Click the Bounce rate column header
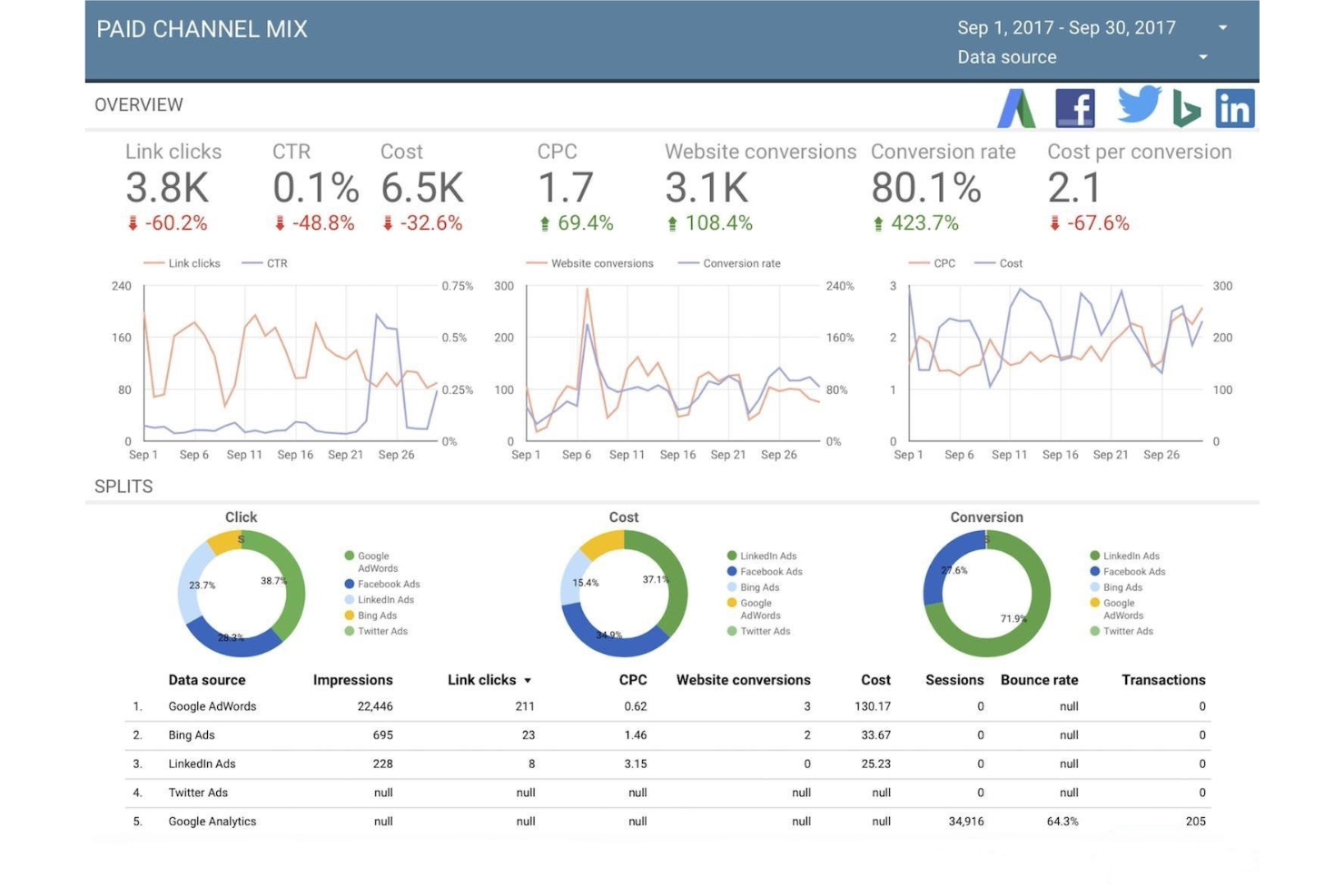 1039,680
